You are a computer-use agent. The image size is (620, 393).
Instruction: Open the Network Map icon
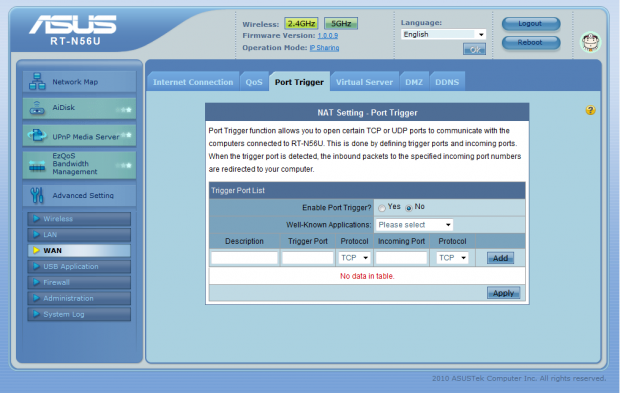[37, 81]
